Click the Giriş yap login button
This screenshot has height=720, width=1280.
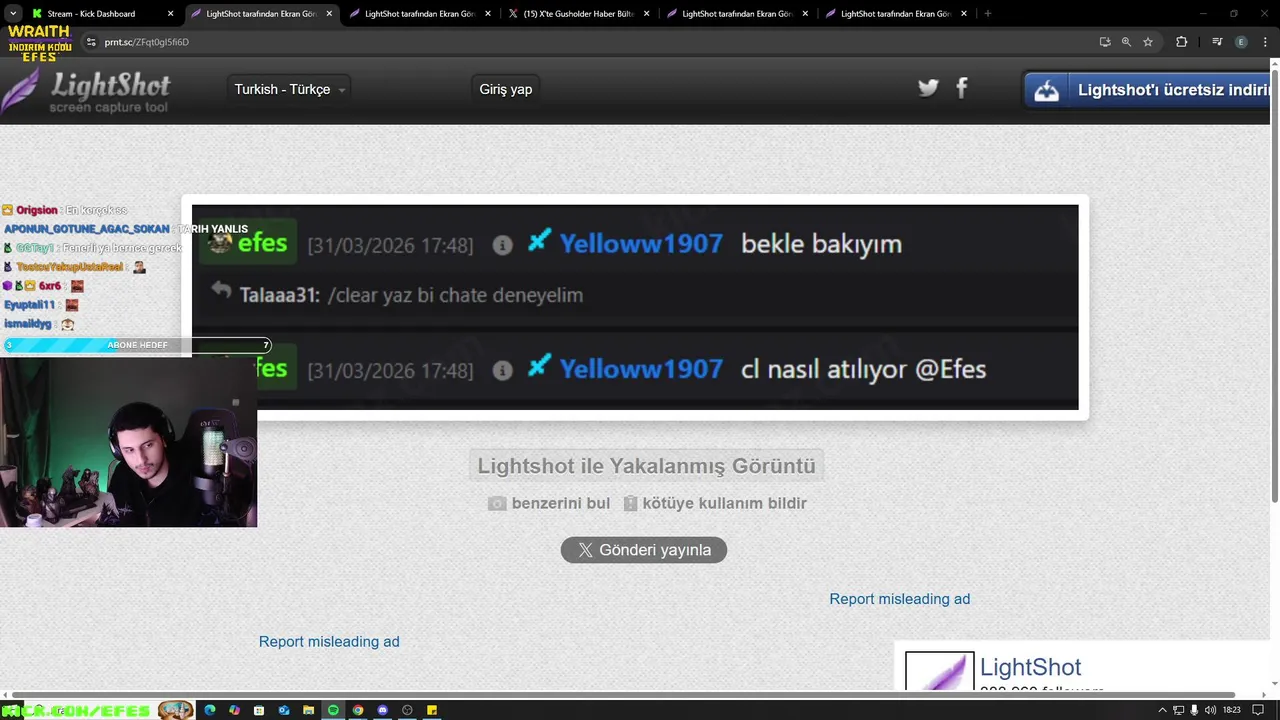tap(506, 89)
